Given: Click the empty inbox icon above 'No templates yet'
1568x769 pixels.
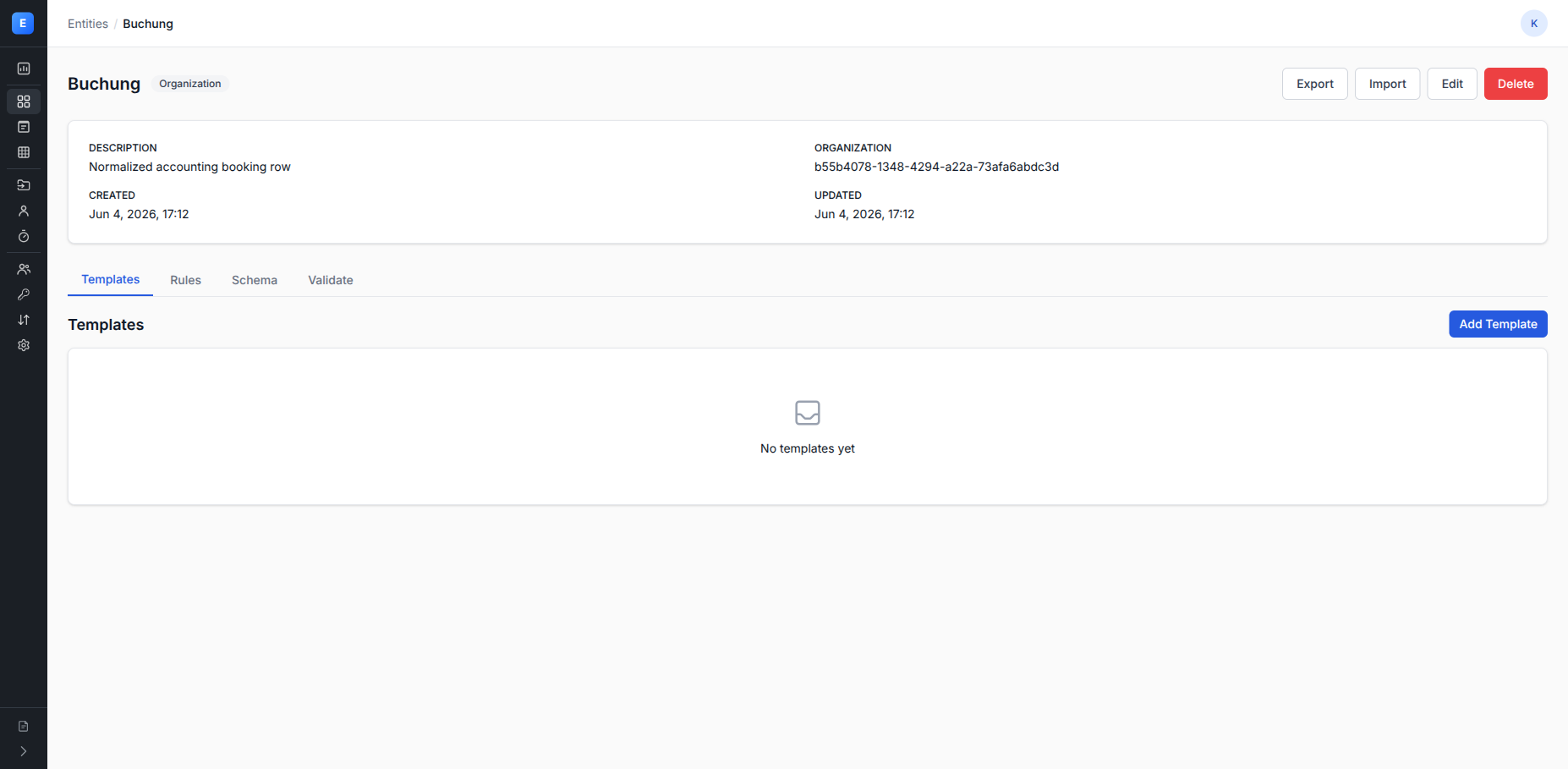Looking at the screenshot, I should (x=808, y=413).
